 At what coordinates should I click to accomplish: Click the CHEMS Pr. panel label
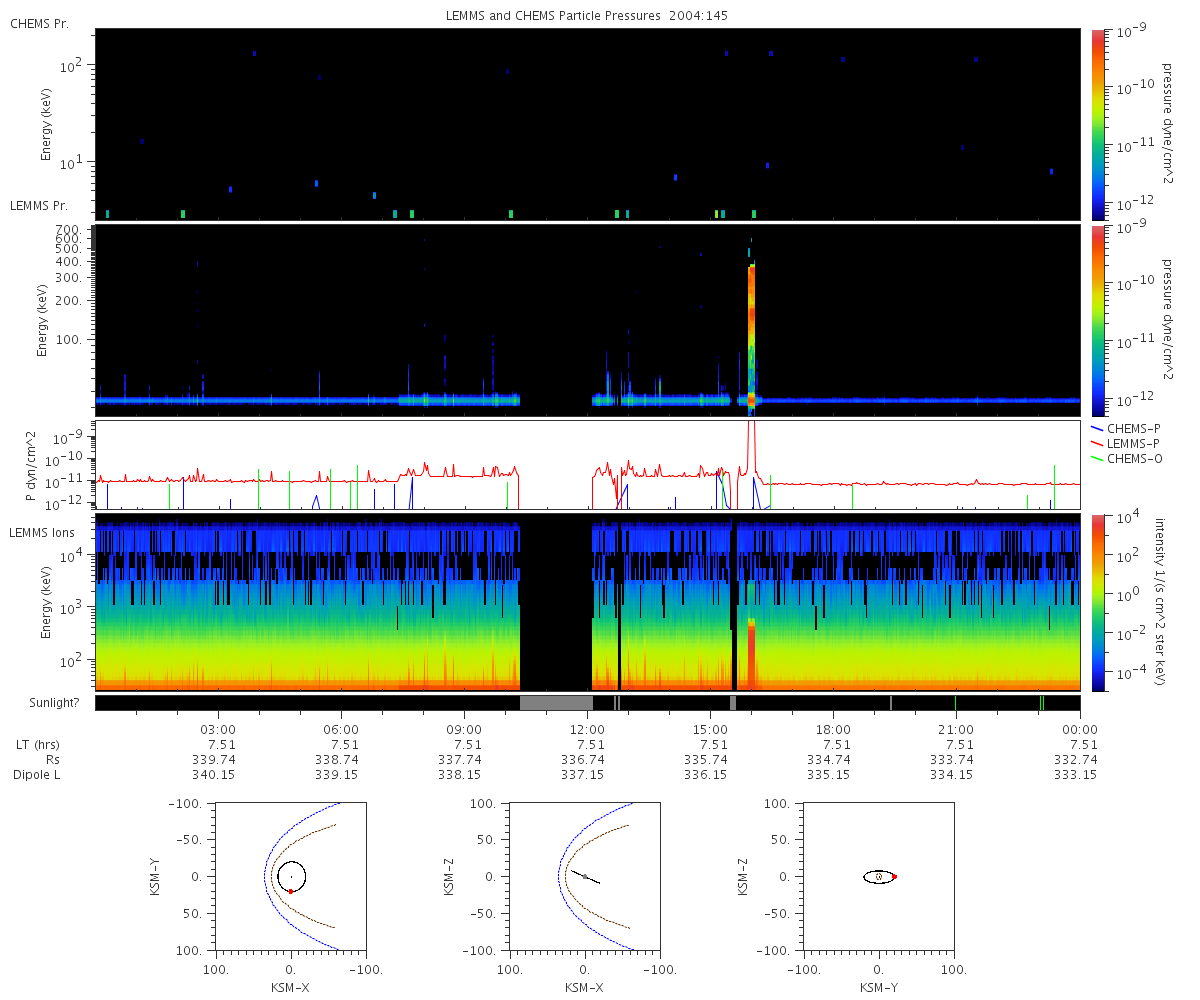39,23
